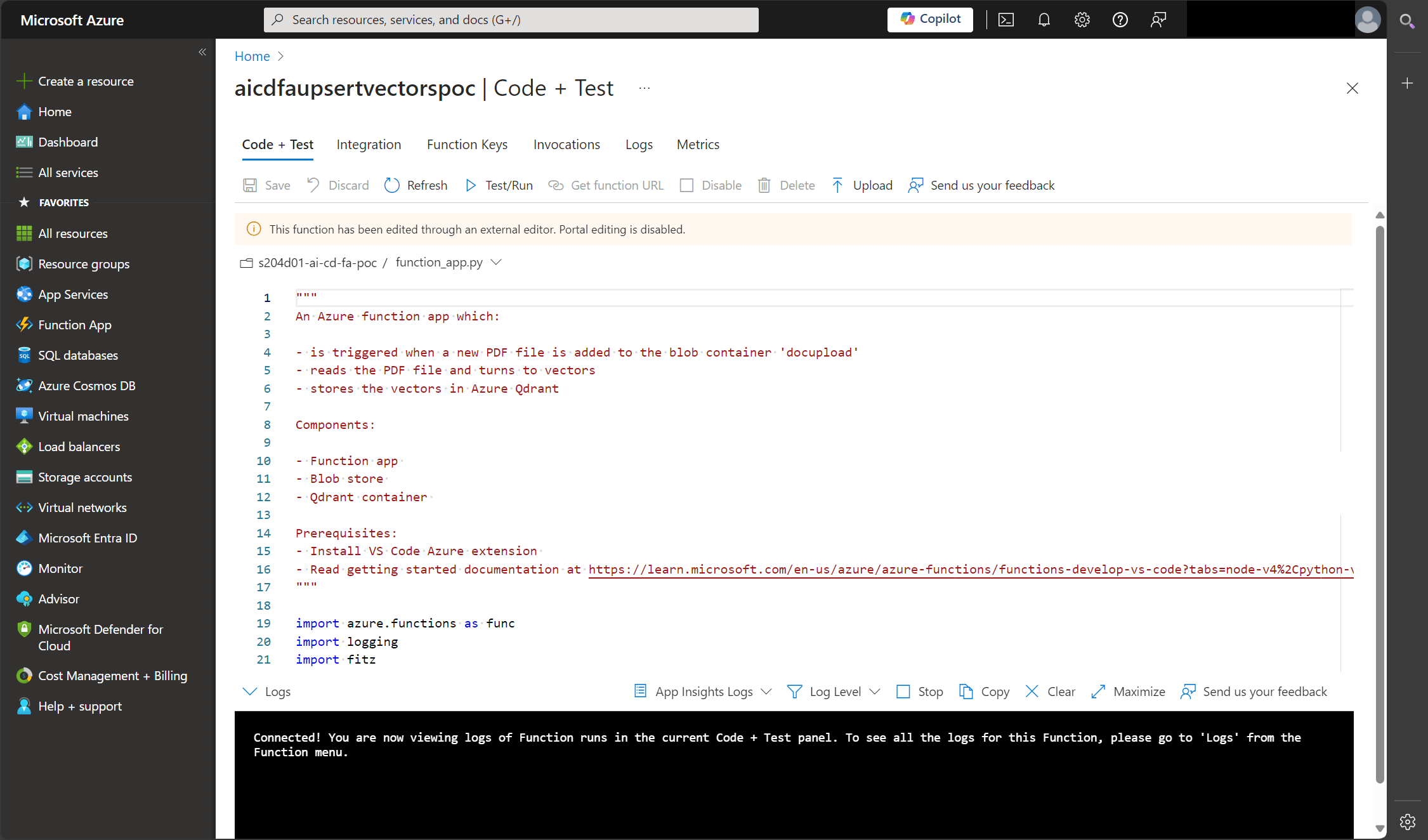Open Microsoft Defender for Cloud
This screenshot has width=1428, height=840.
click(100, 638)
